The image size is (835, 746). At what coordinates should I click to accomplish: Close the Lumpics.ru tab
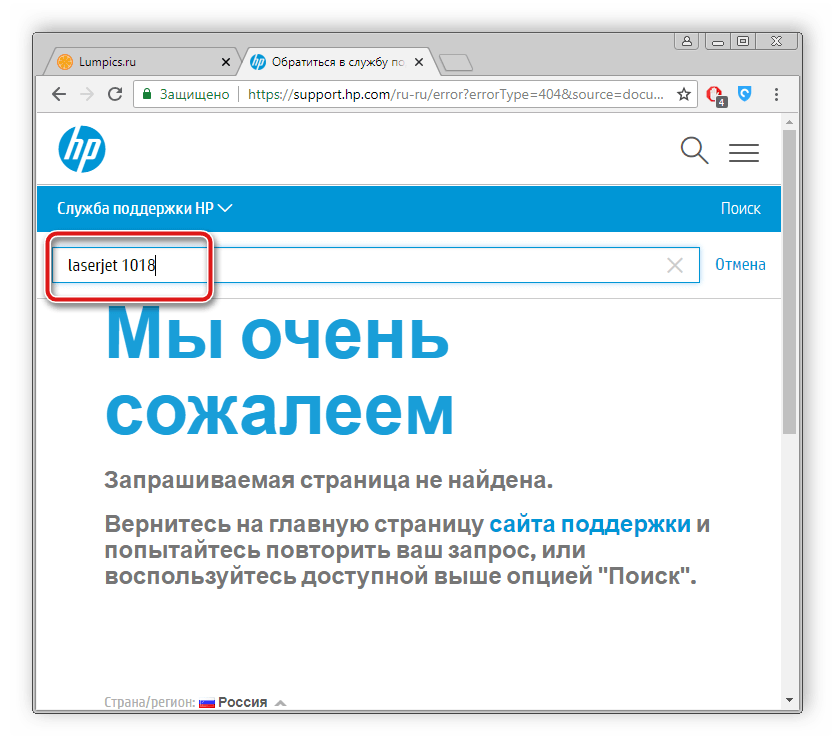click(x=226, y=62)
